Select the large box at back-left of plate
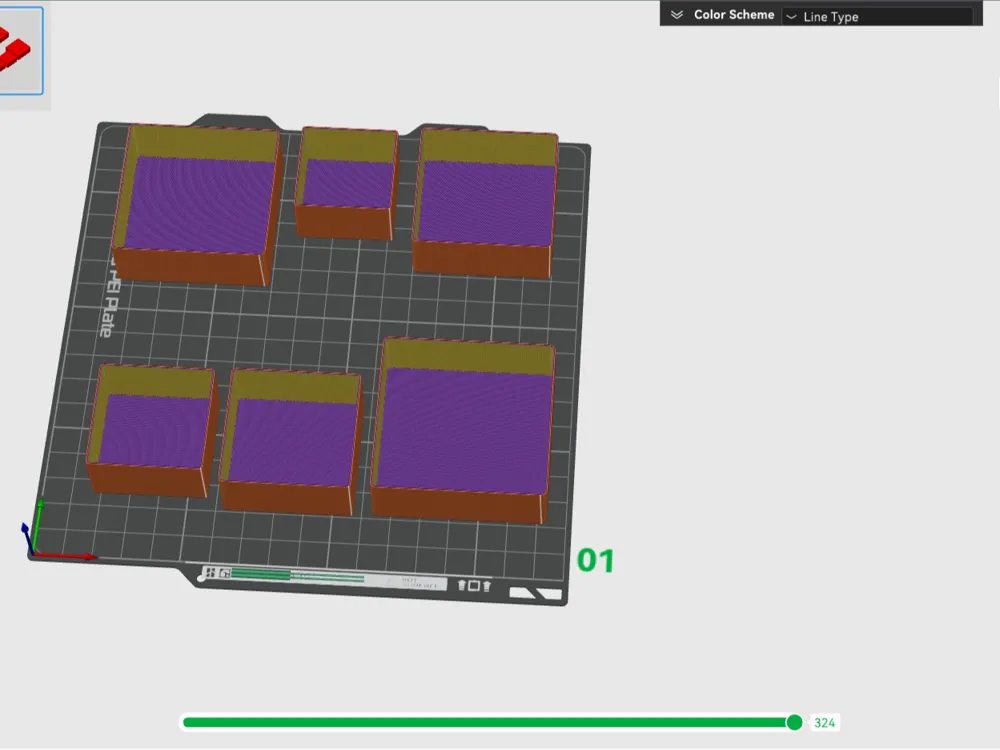The width and height of the screenshot is (1000, 750). pyautogui.click(x=198, y=204)
